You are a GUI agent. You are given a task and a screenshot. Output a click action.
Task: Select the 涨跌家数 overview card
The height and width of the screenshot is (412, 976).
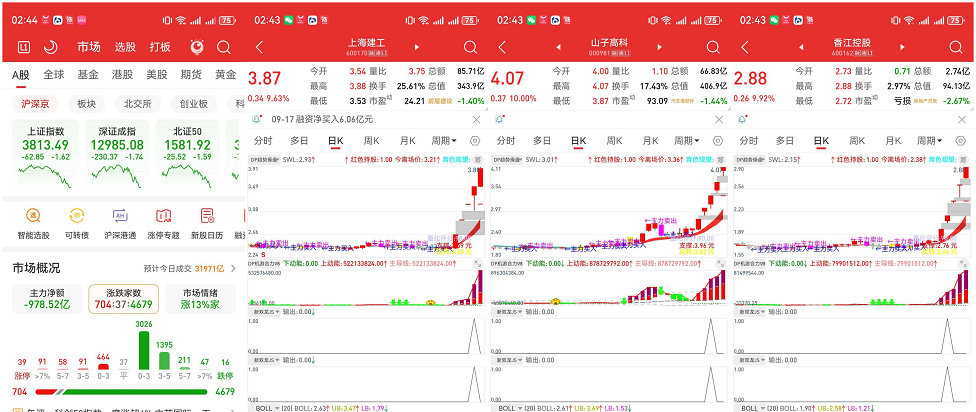pos(123,299)
